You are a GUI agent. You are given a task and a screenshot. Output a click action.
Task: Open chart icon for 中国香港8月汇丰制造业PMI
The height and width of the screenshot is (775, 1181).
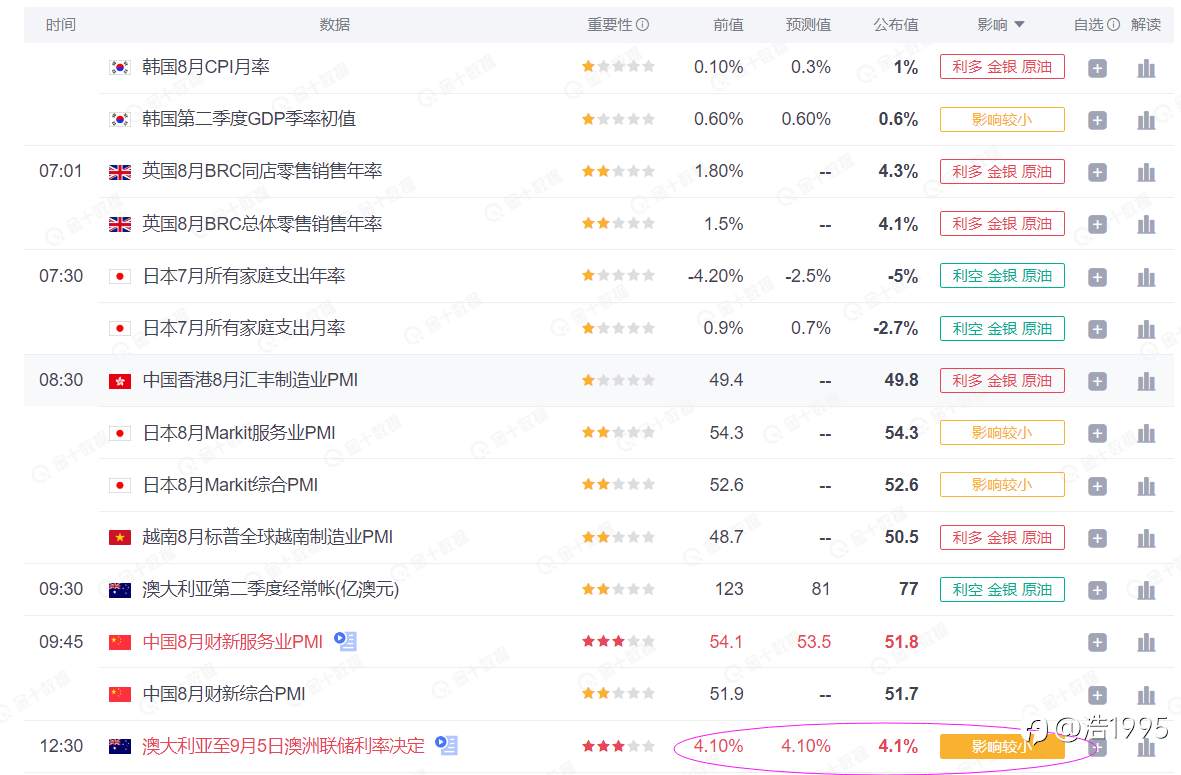(x=1146, y=381)
